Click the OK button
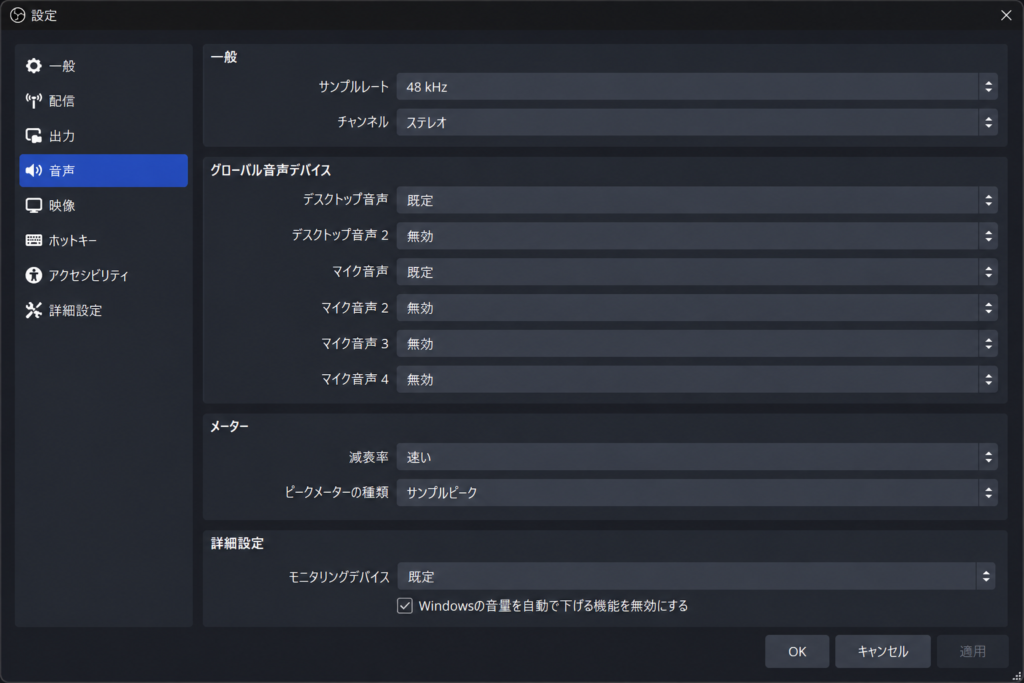The height and width of the screenshot is (683, 1024). (797, 652)
